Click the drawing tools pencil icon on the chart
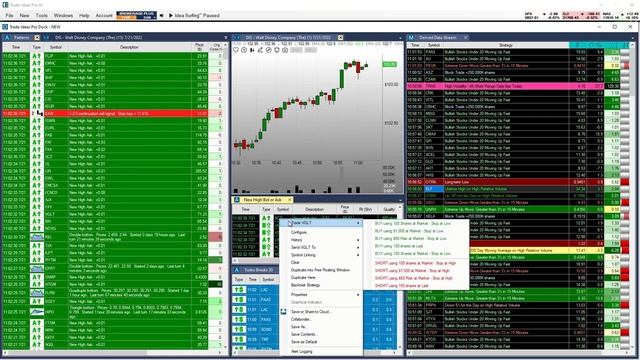 click(260, 50)
